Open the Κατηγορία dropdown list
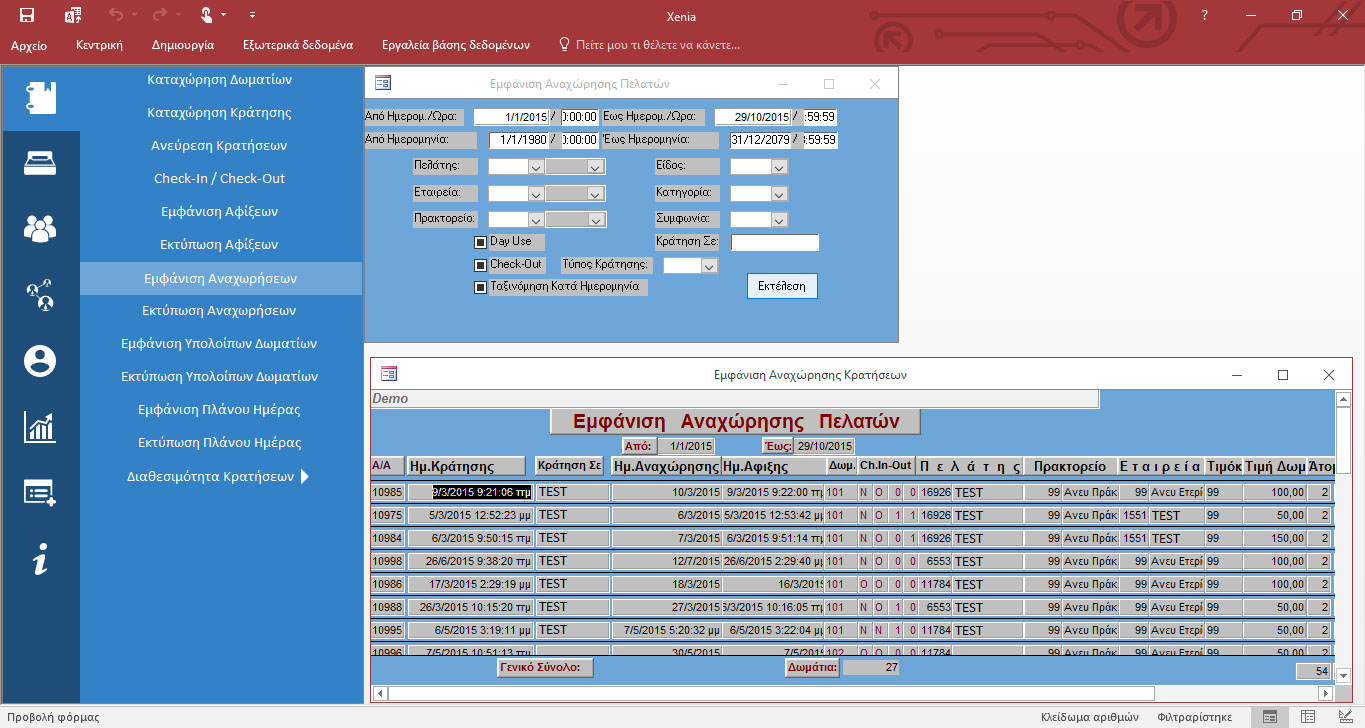Screen dimensions: 1365x728 click(x=779, y=194)
